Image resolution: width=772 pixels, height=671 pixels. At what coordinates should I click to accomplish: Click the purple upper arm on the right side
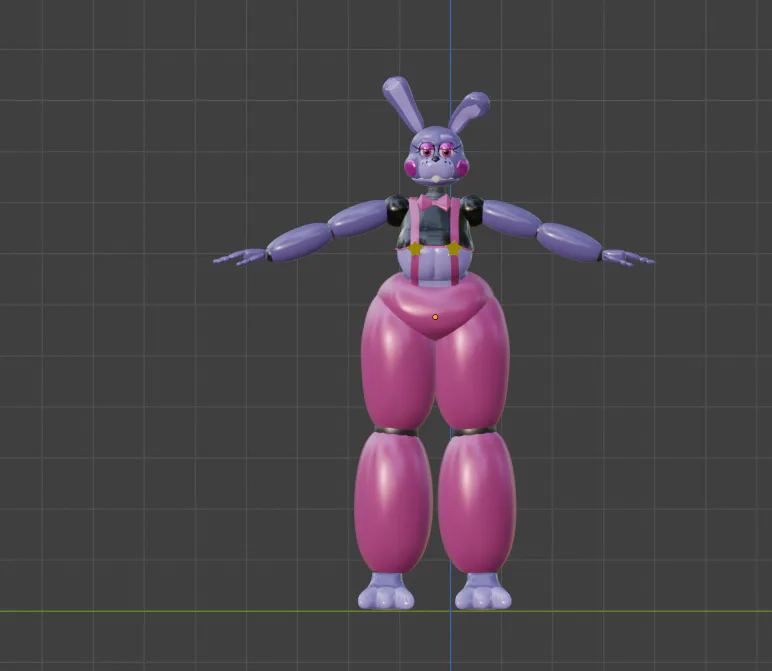click(512, 218)
